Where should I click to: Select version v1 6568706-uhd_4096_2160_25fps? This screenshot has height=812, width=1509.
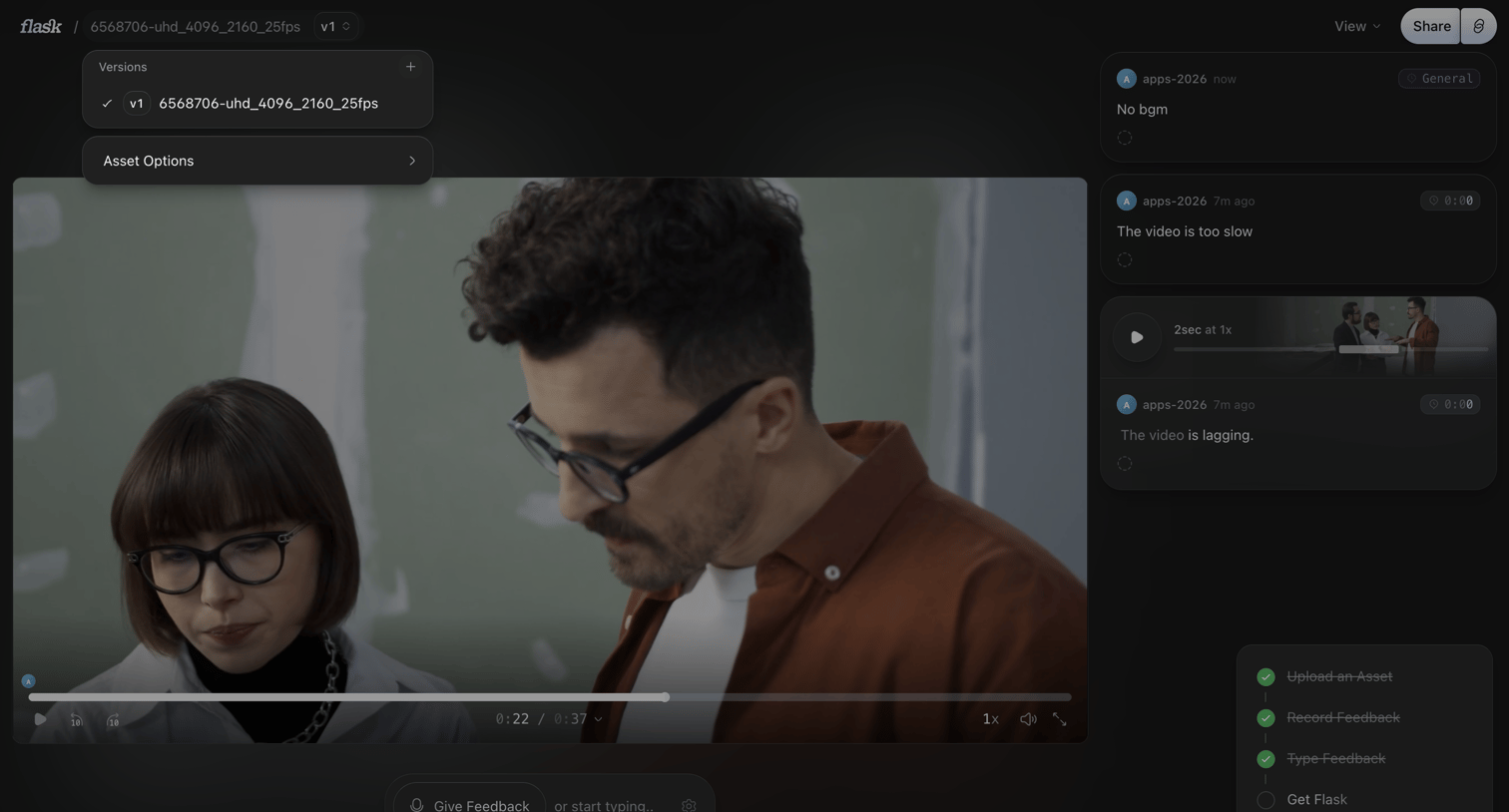click(x=257, y=104)
